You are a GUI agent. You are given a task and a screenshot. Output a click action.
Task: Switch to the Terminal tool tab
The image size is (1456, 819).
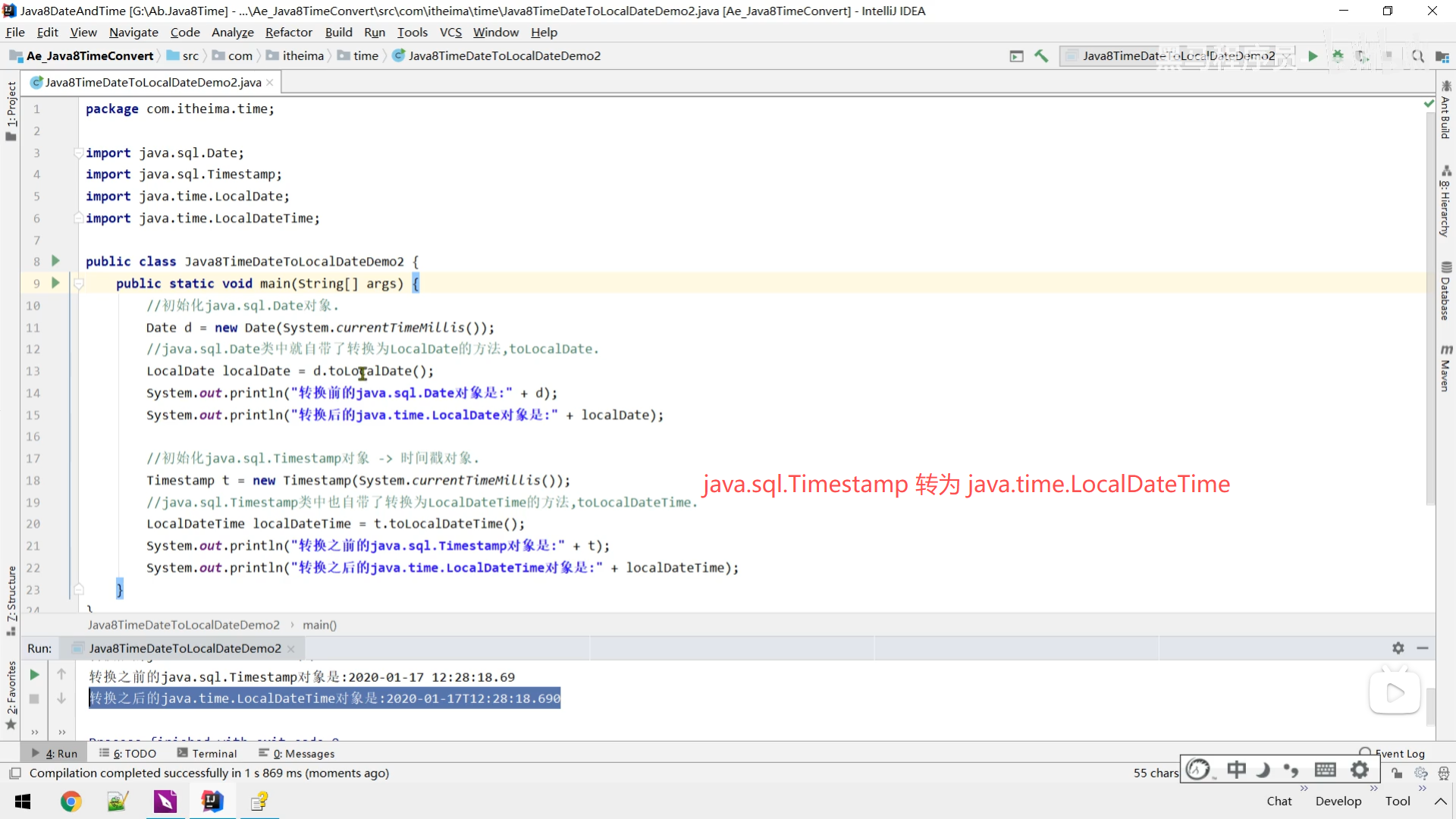pos(207,753)
